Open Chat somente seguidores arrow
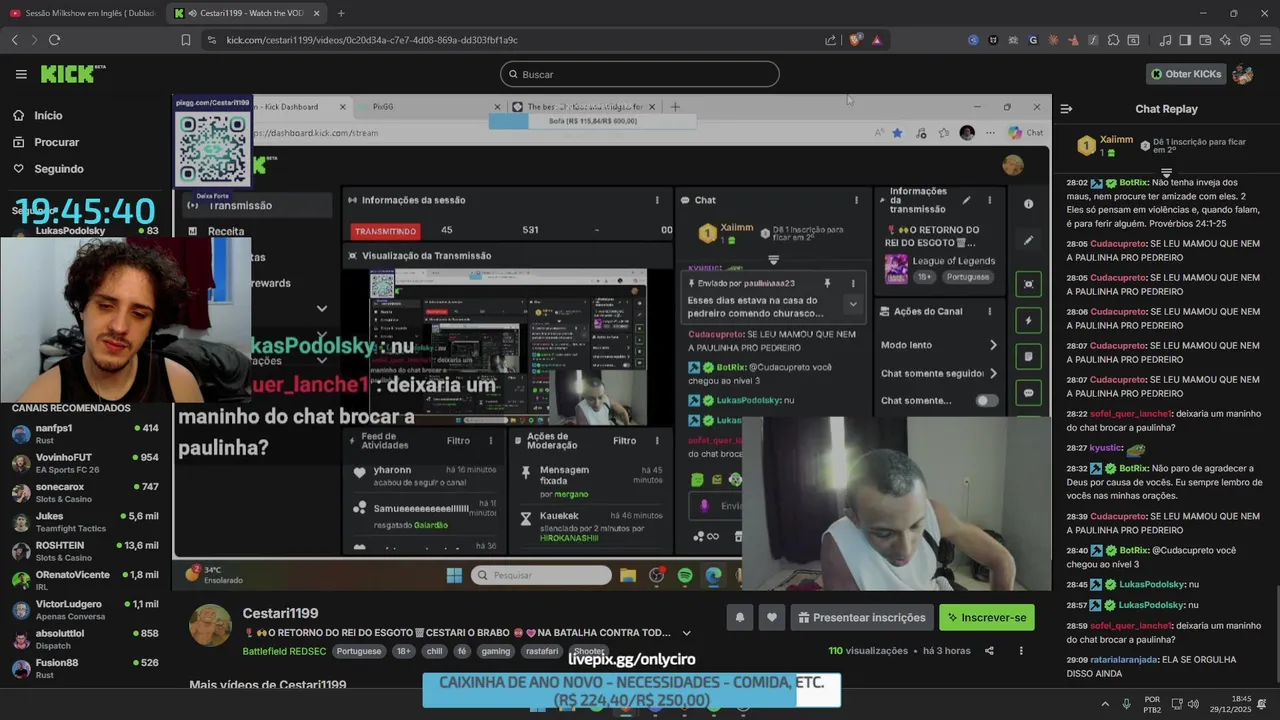This screenshot has width=1280, height=720. pos(993,373)
